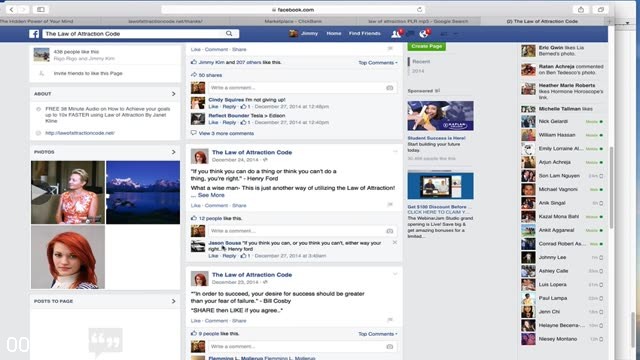Click the 50 shares icon link
Screen dimensions: 640x360
click(x=207, y=75)
